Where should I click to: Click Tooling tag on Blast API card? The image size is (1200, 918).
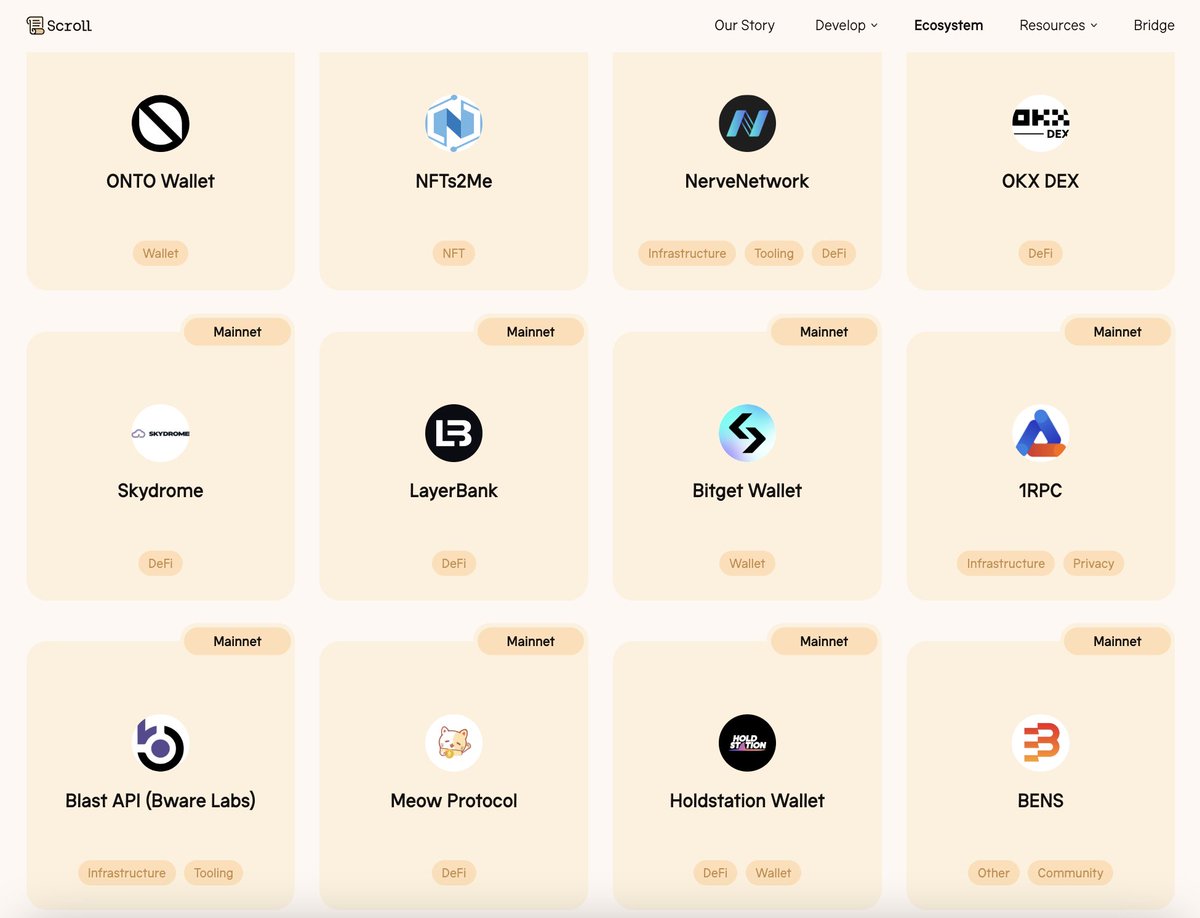(213, 873)
